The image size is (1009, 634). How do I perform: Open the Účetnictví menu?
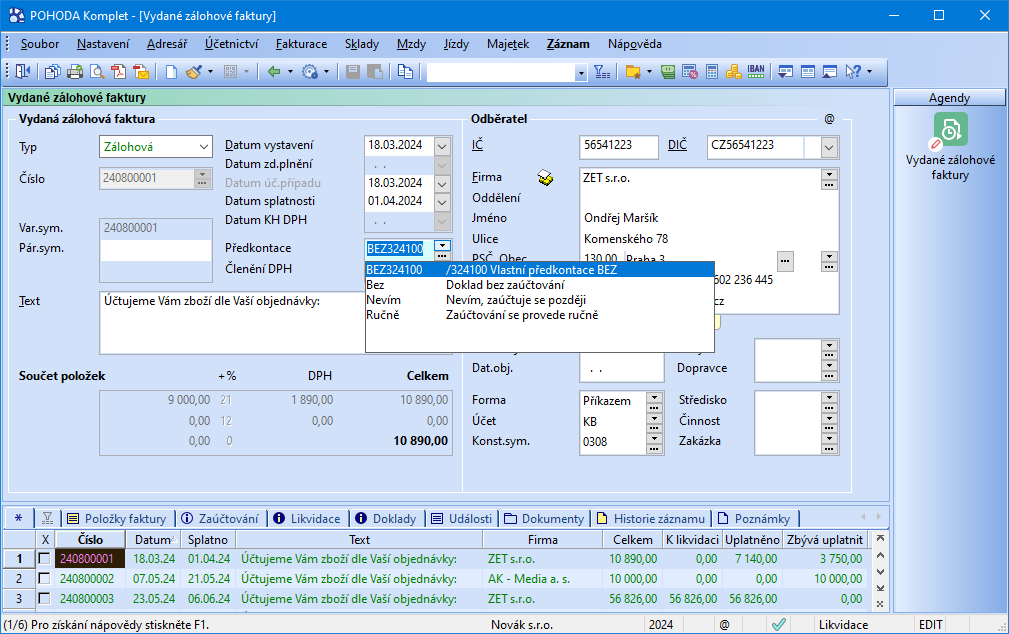pyautogui.click(x=232, y=44)
